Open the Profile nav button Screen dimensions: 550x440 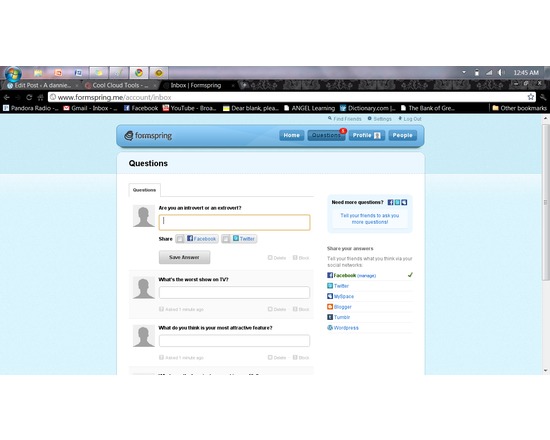pos(367,135)
